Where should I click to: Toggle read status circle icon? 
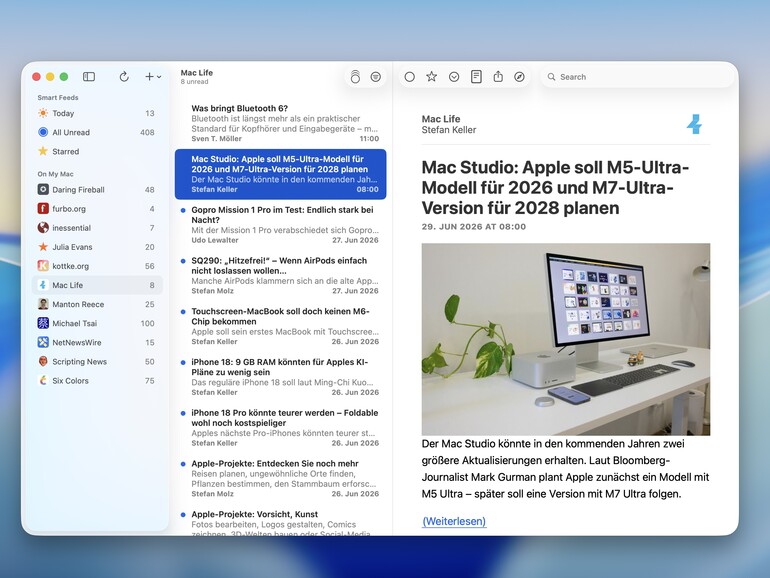click(410, 77)
